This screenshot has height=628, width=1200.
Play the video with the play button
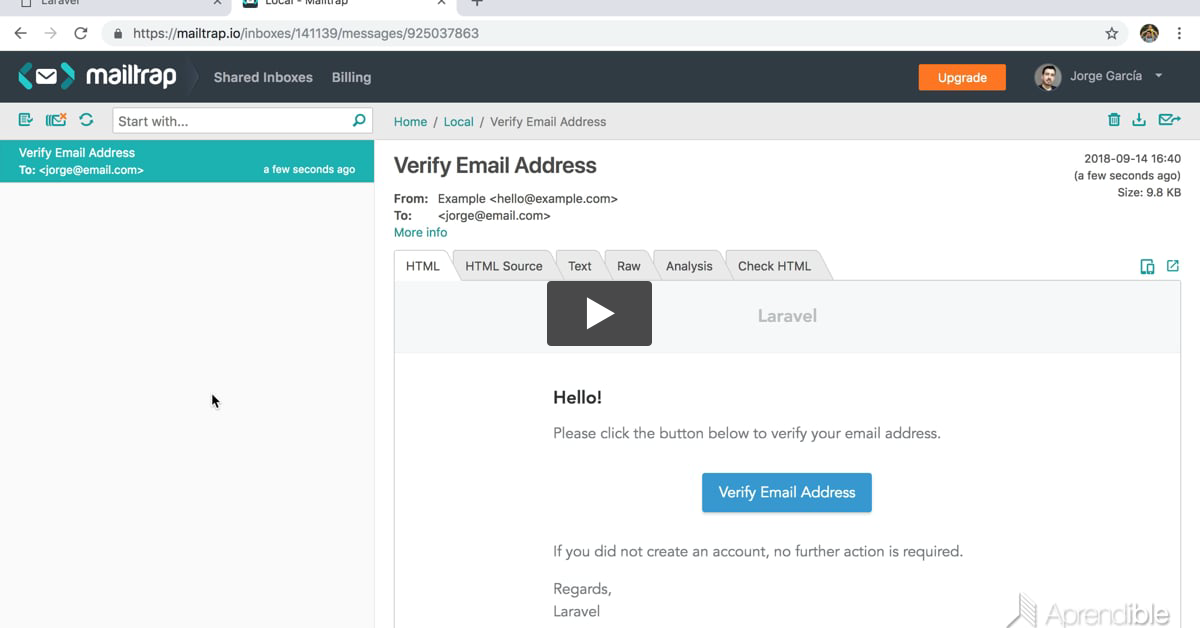coord(599,313)
